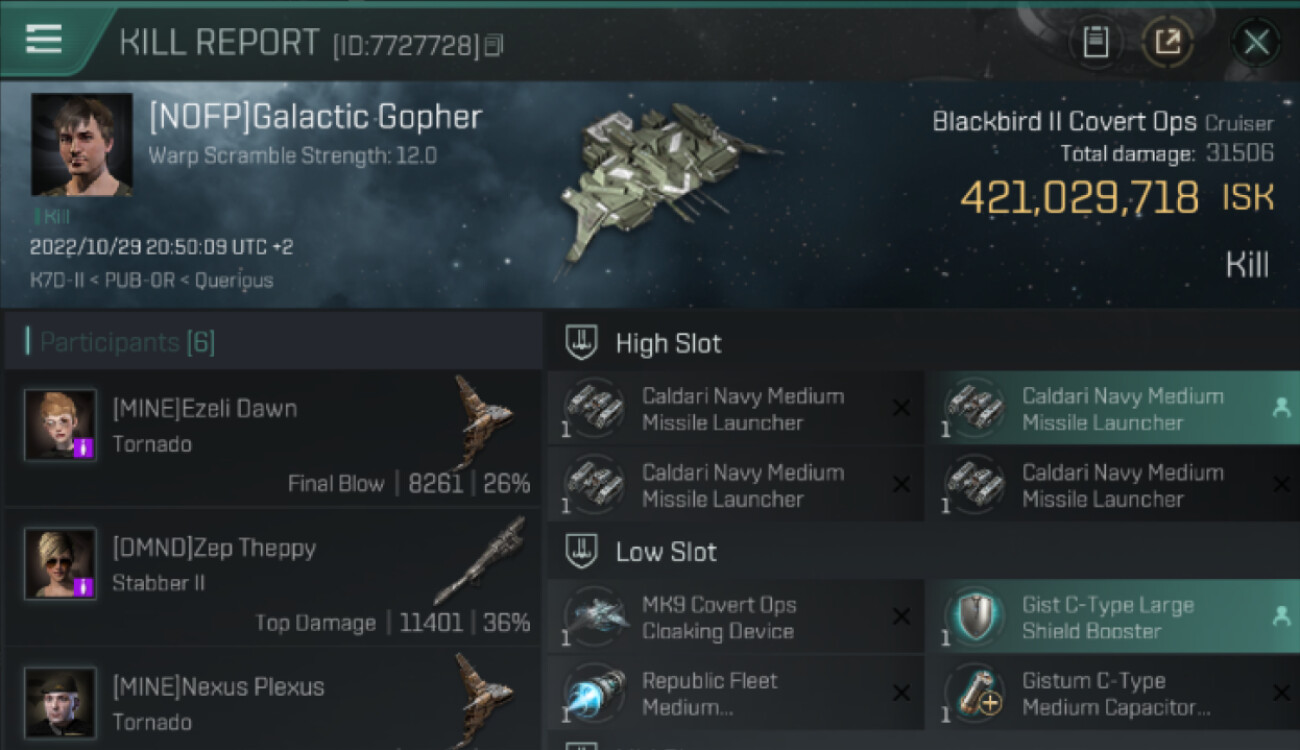The image size is (1300, 750).
Task: Select the MK9 Covert Ops Cloaking Device icon
Action: click(x=596, y=617)
